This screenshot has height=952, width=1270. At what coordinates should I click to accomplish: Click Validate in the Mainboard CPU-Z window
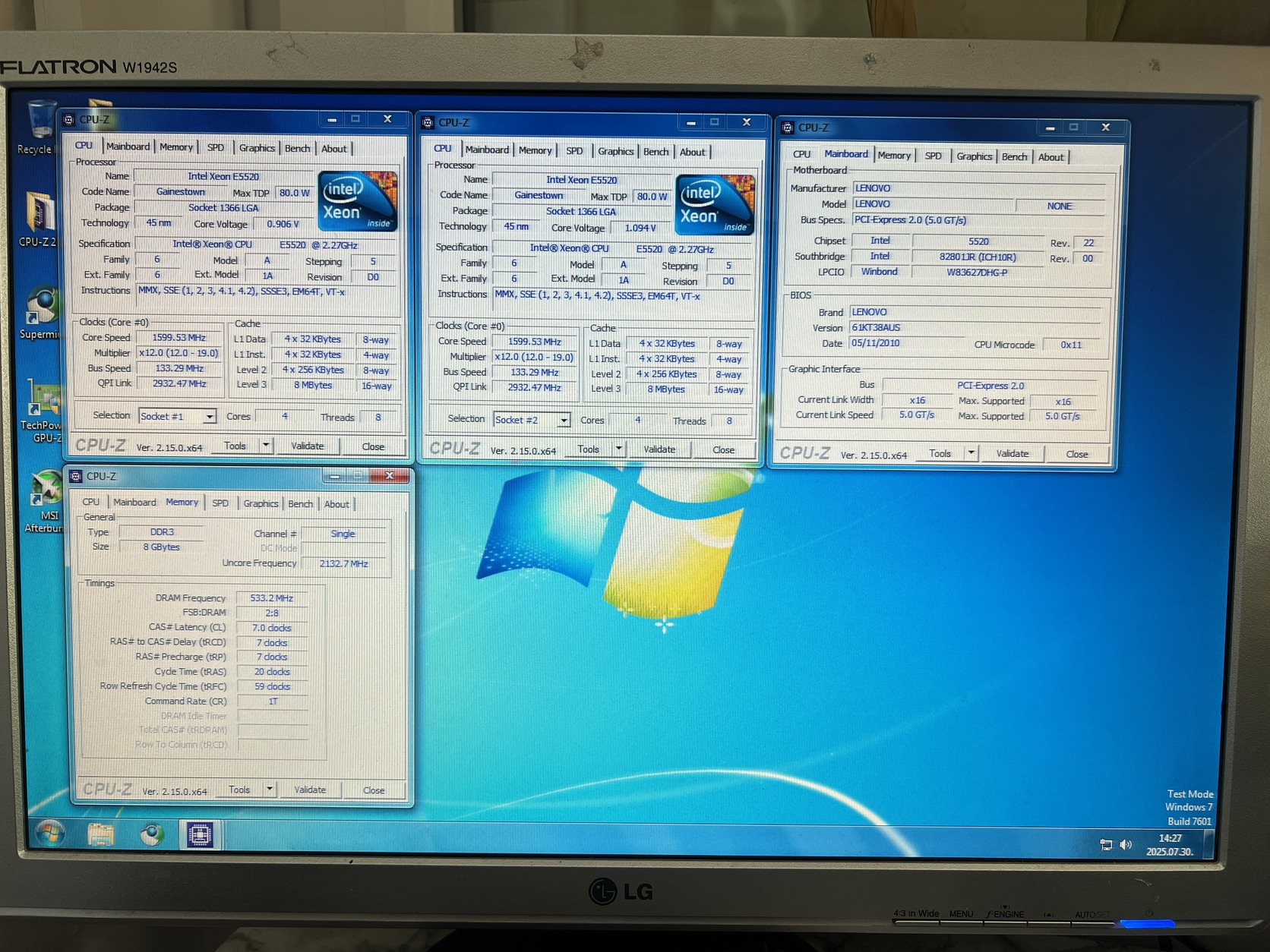click(x=1013, y=453)
